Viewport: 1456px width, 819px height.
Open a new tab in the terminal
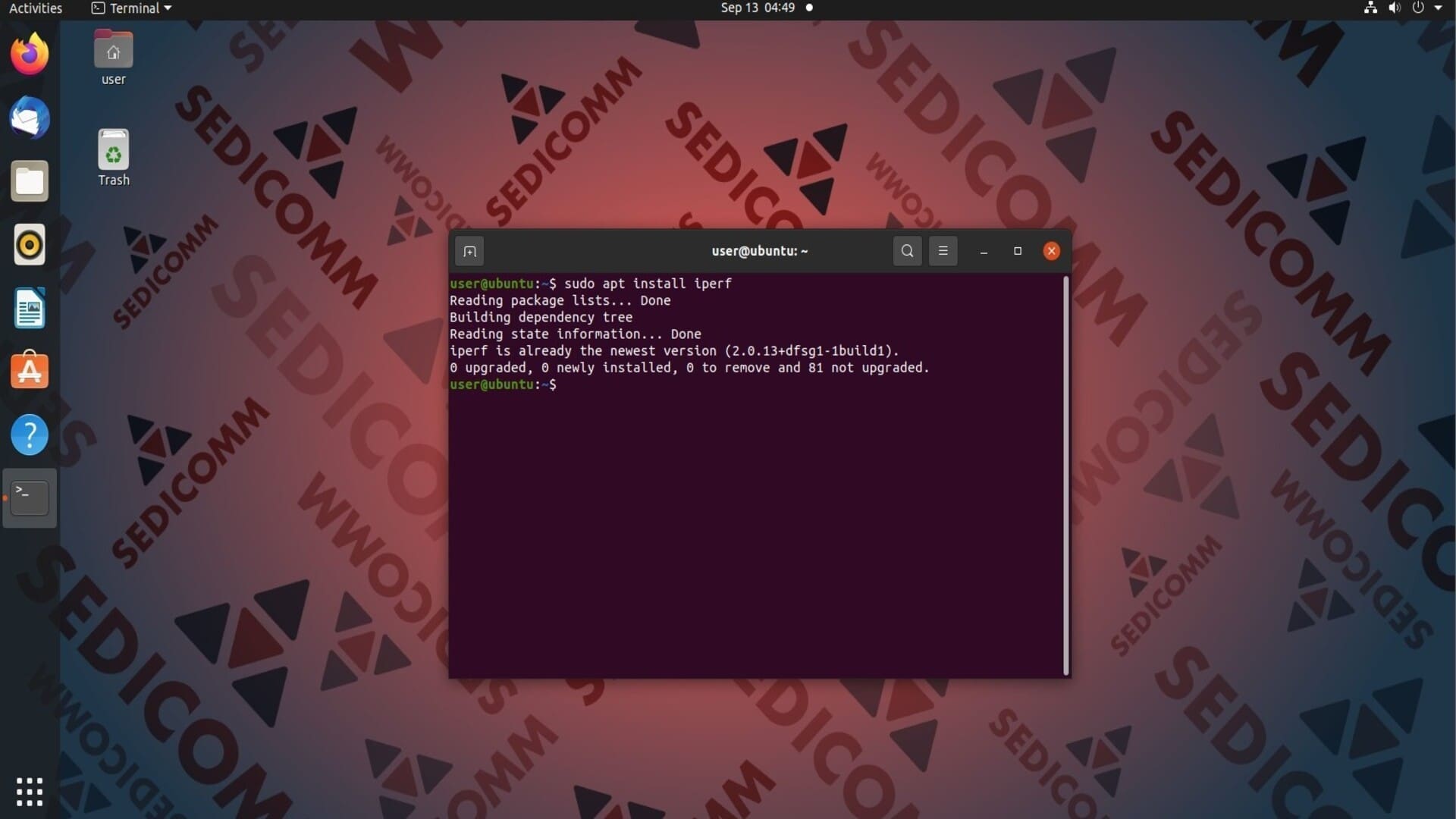469,251
